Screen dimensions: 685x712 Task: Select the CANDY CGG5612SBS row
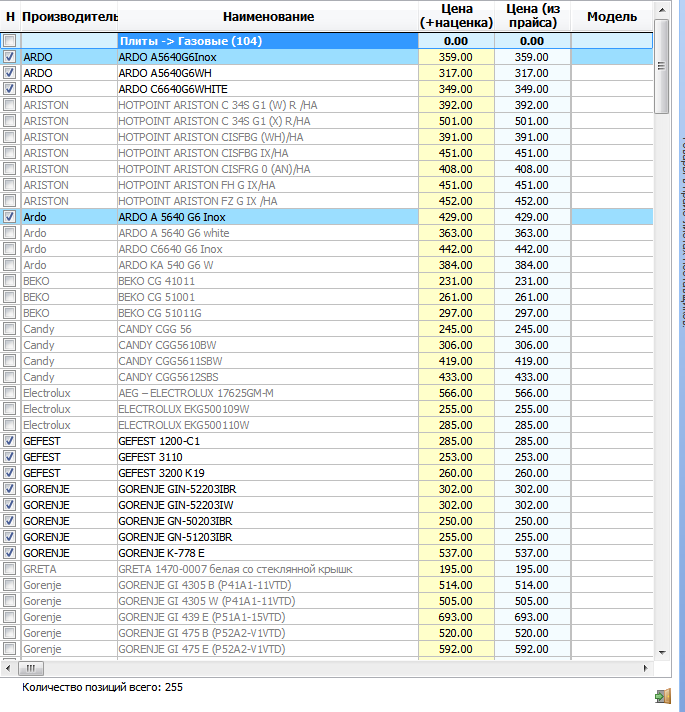(x=327, y=377)
